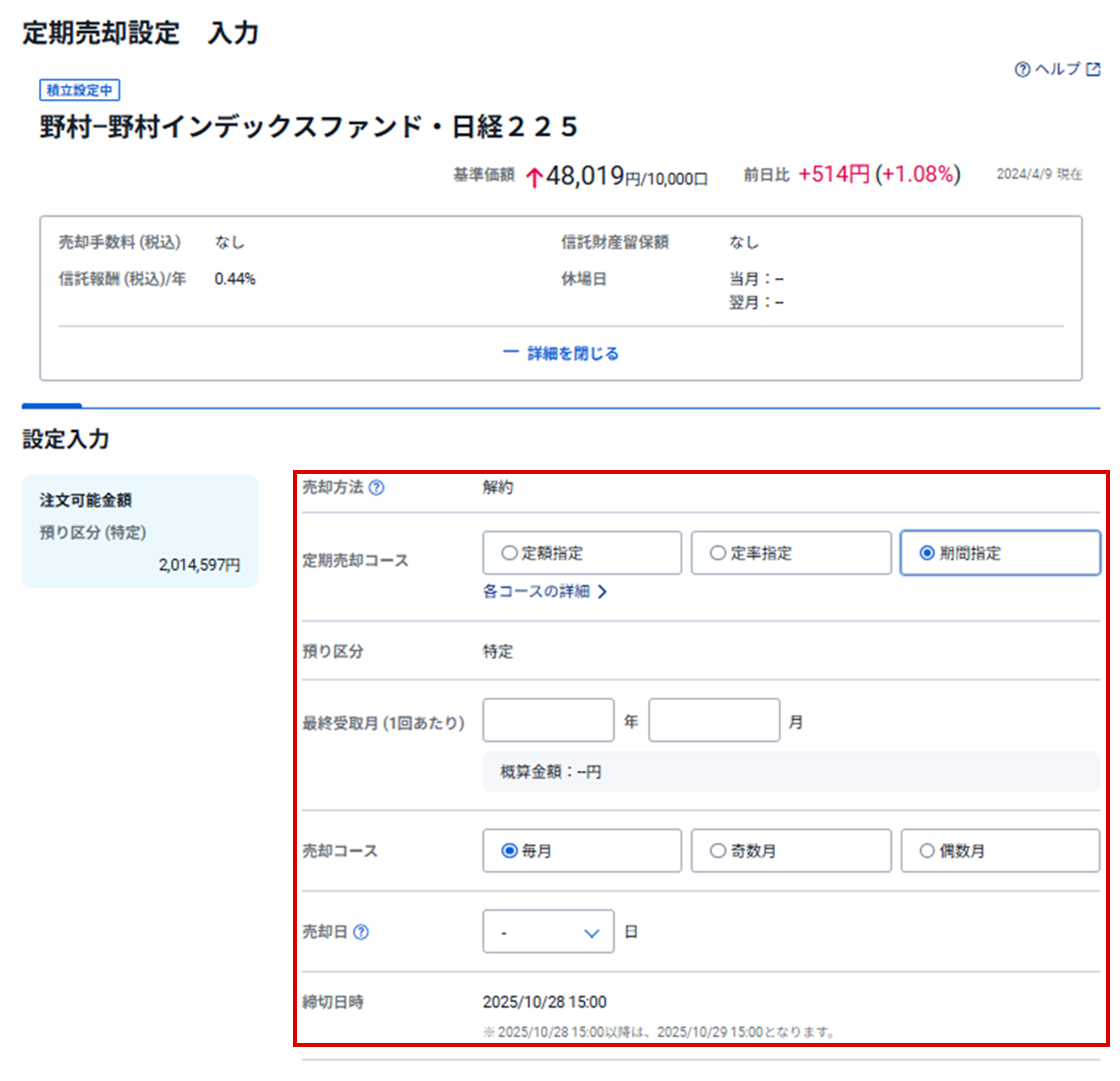Select 毎月 as the 売却コース
Image resolution: width=1120 pixels, height=1081 pixels.
pos(581,851)
